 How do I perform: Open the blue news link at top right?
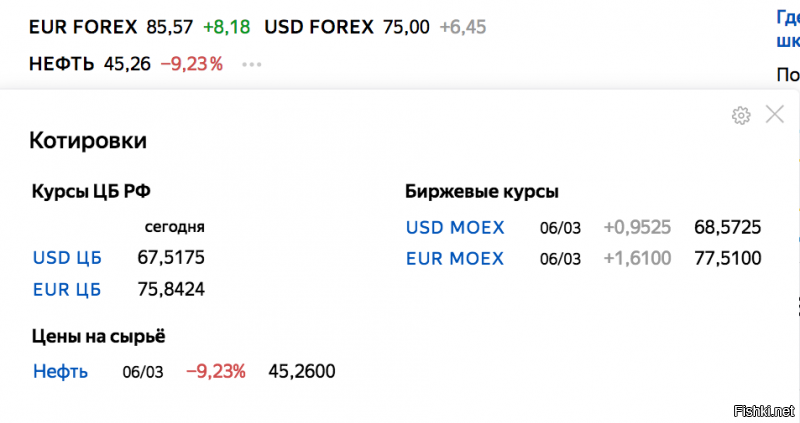tap(788, 28)
